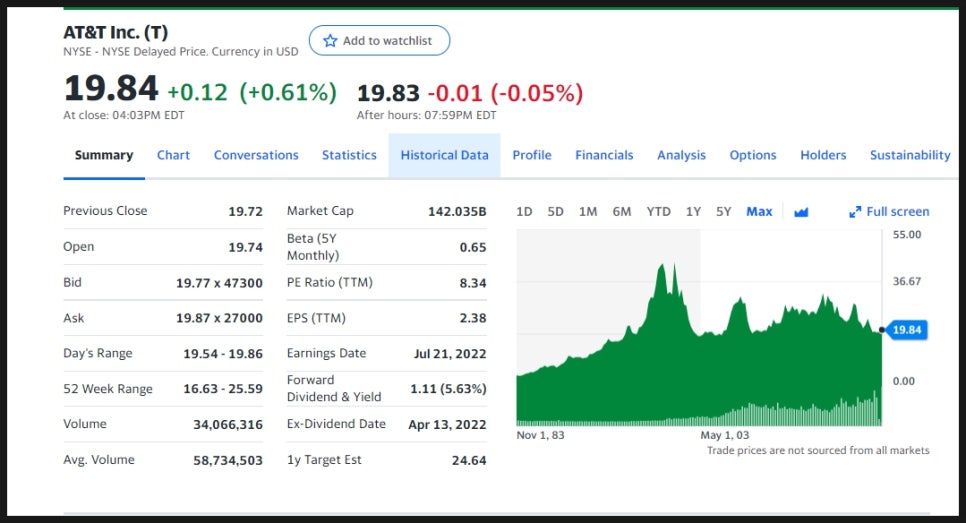Image resolution: width=966 pixels, height=523 pixels.
Task: Click the Nov 1, 83 axis label
Action: tap(540, 435)
